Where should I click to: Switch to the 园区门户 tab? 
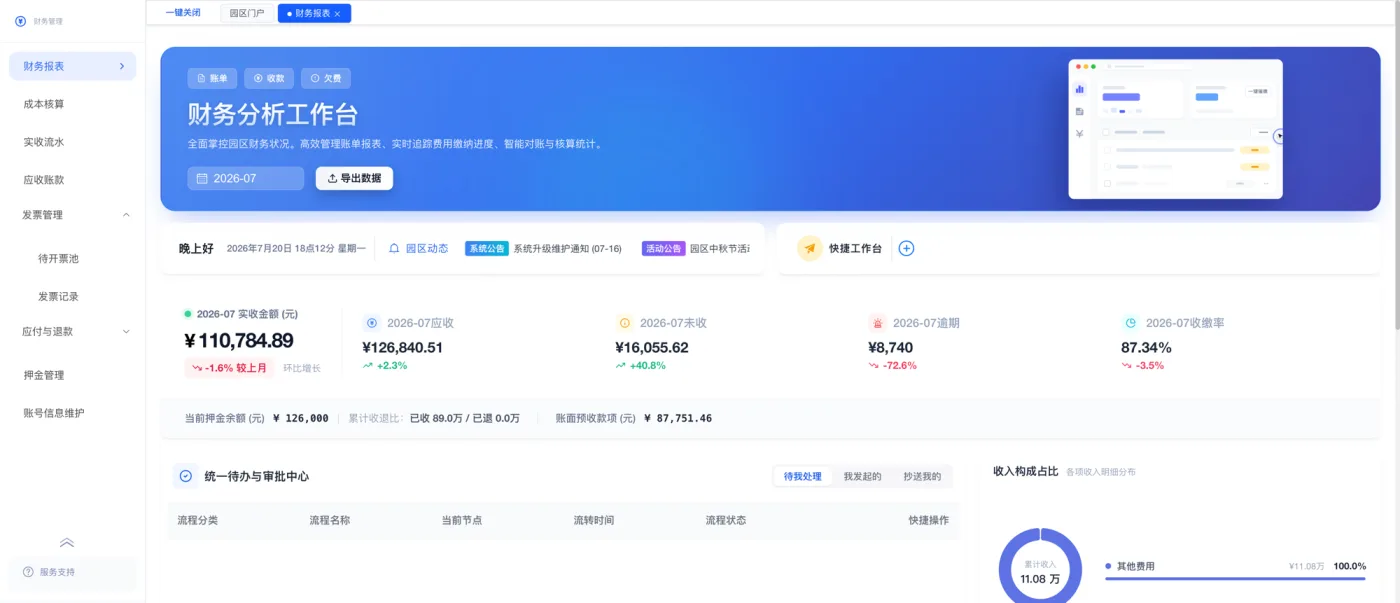click(247, 13)
